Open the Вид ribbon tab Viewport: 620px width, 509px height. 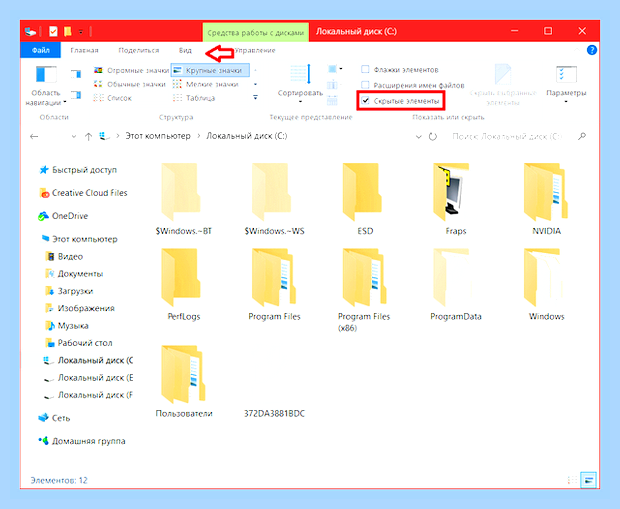click(x=185, y=50)
